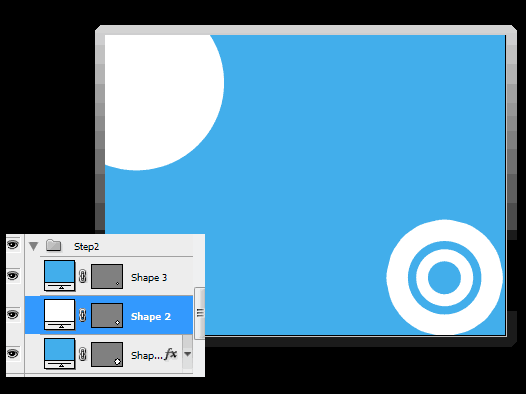Toggle visibility of Shape 2 layer
526x394 pixels.
(x=13, y=315)
